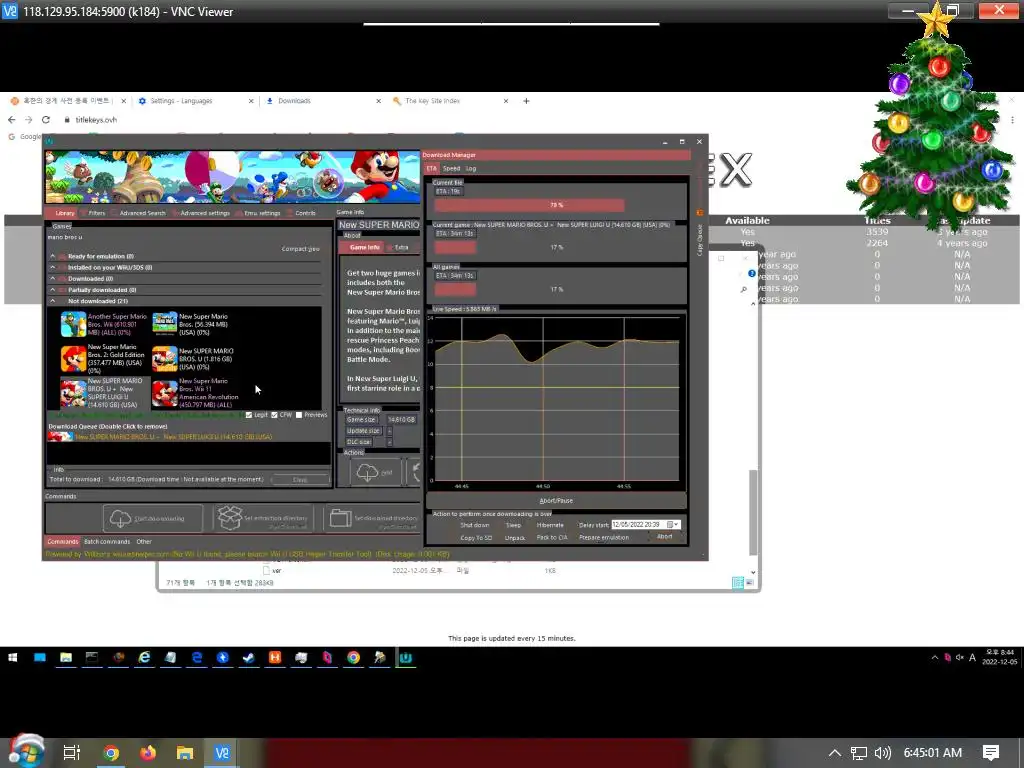Collapse the Partially downloaded group
1024x768 pixels.
coord(53,289)
